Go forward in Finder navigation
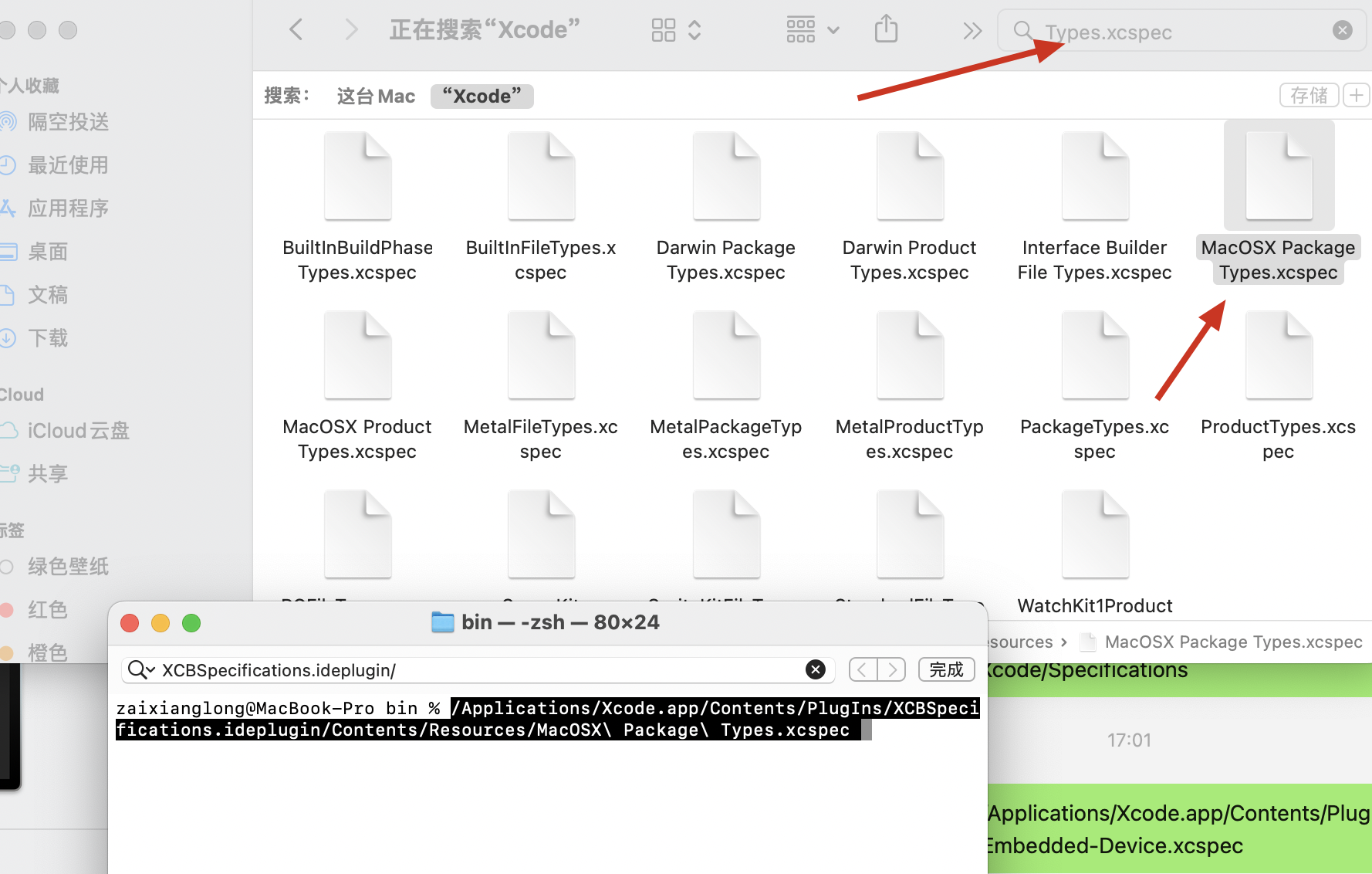 (x=351, y=30)
